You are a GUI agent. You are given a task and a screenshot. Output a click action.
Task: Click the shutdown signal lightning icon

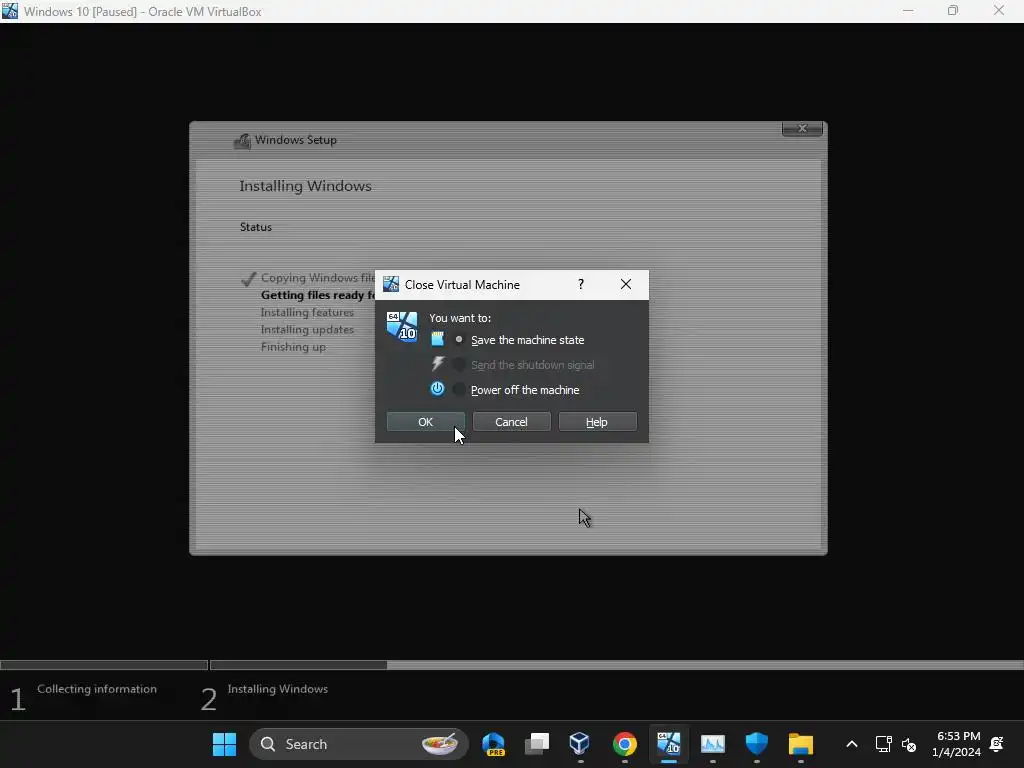[438, 364]
